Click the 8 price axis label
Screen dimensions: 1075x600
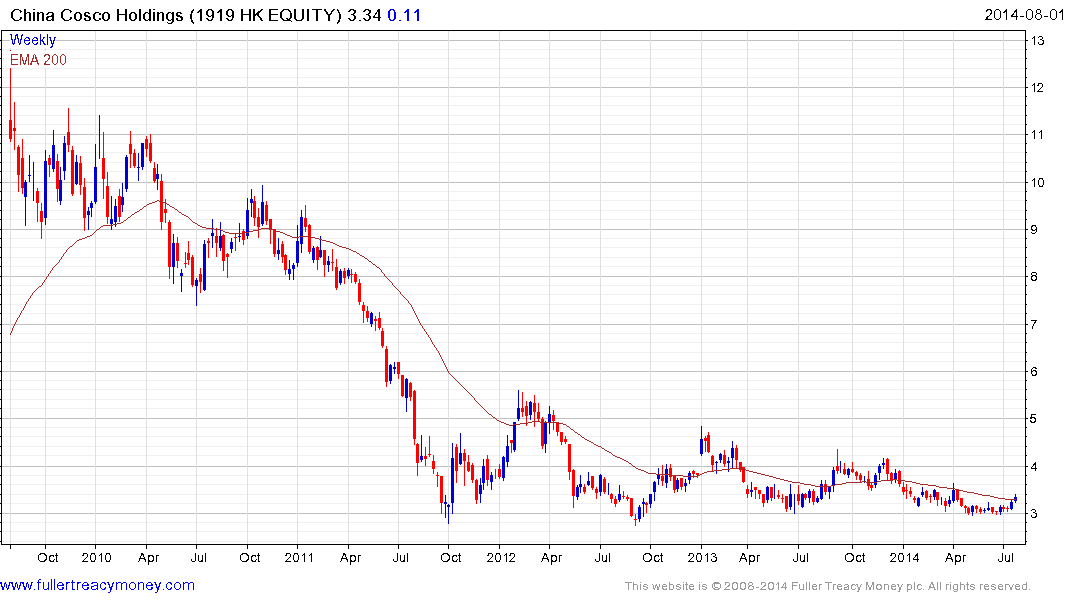click(x=1034, y=277)
